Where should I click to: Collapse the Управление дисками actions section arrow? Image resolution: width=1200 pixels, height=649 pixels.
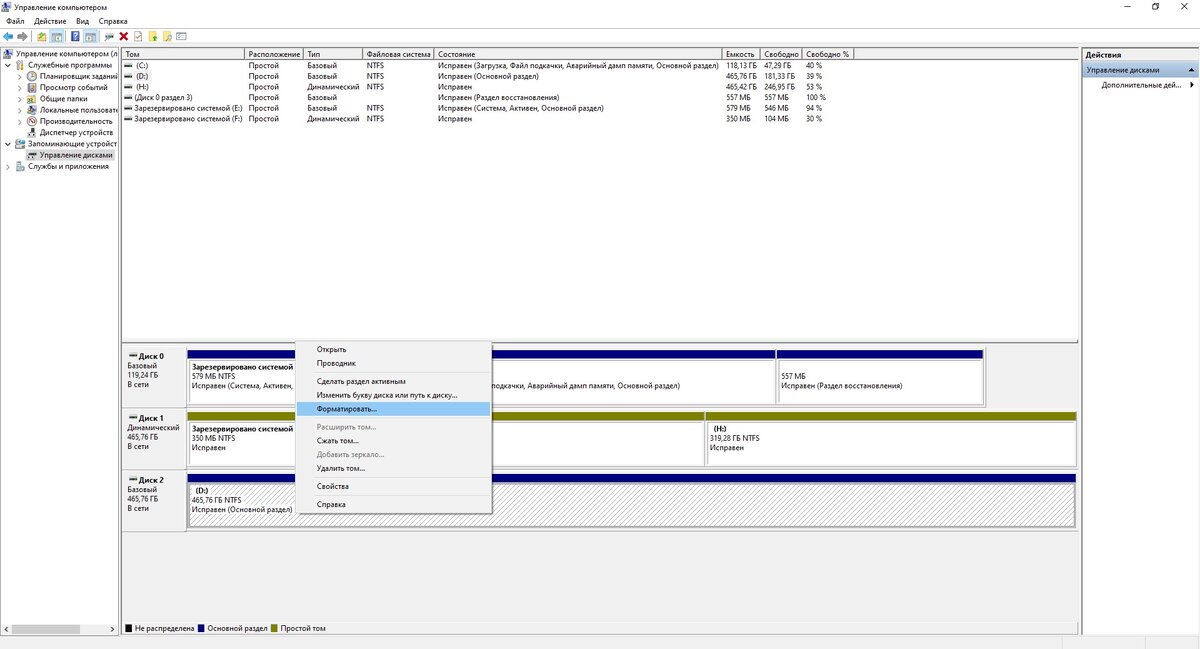click(1191, 71)
